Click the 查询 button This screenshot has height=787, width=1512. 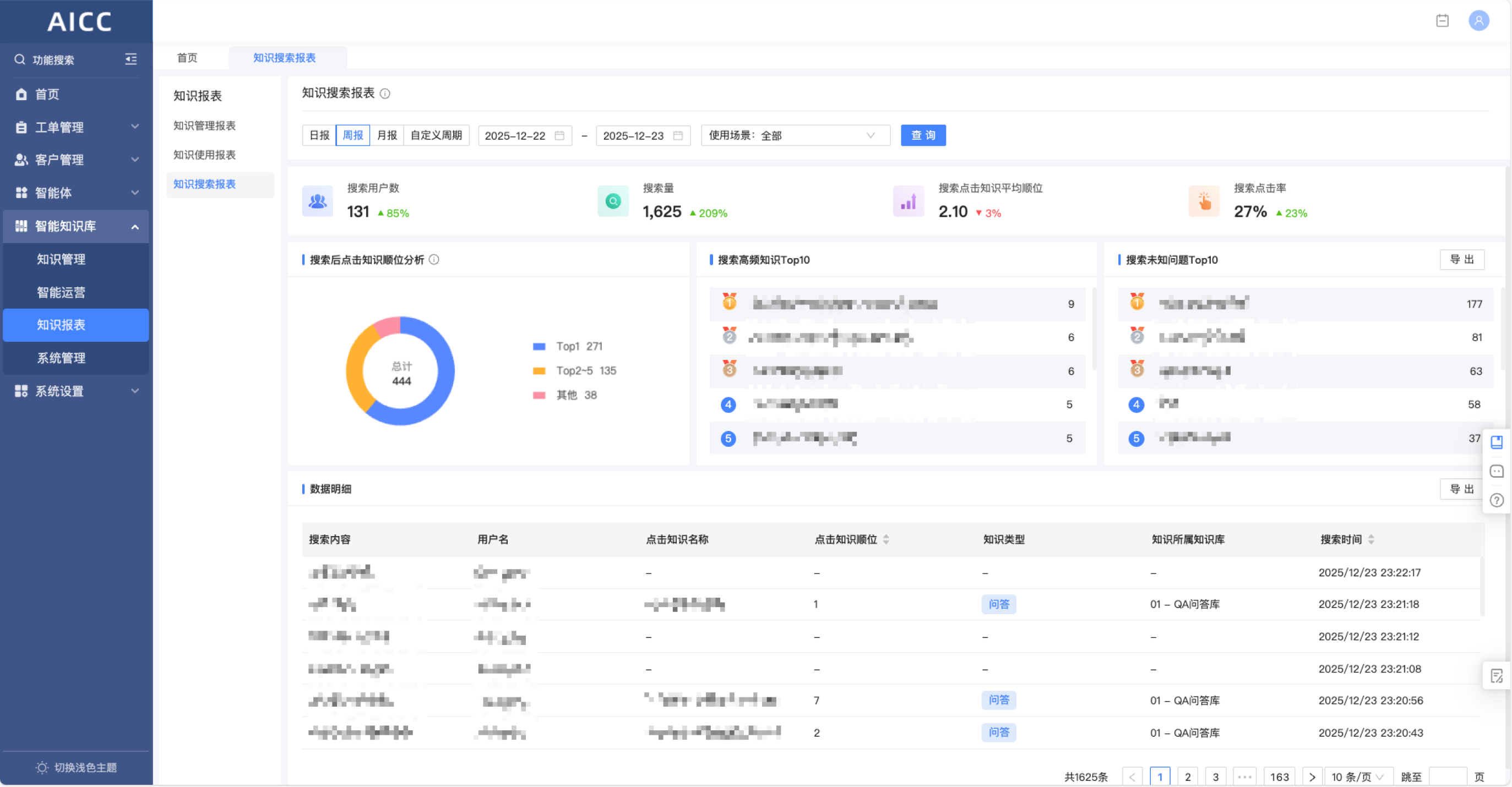pyautogui.click(x=923, y=135)
